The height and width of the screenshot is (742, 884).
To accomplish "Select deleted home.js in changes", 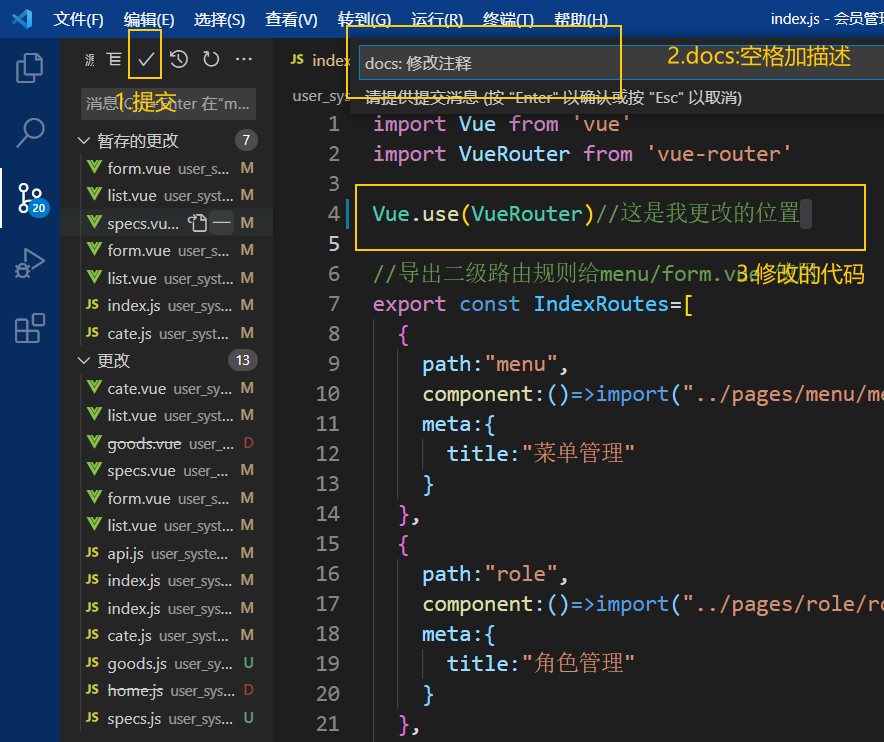I will click(x=167, y=690).
